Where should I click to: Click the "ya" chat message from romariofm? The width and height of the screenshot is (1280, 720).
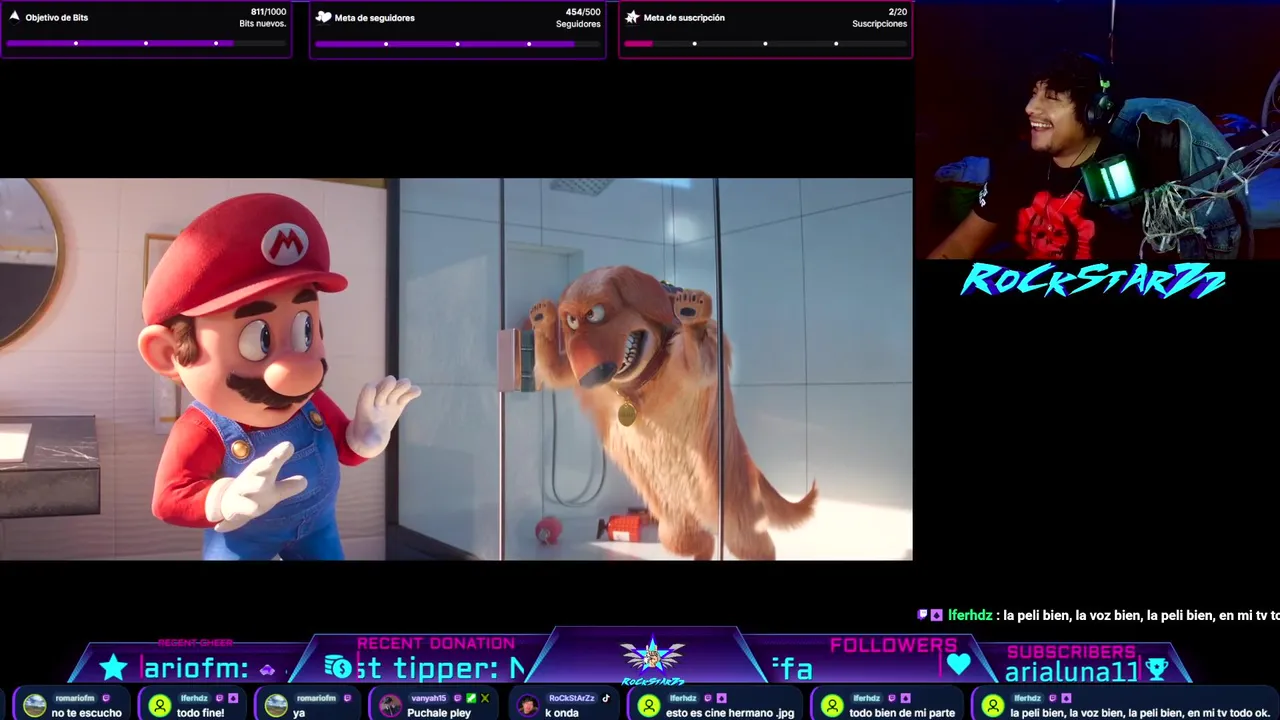click(x=298, y=713)
